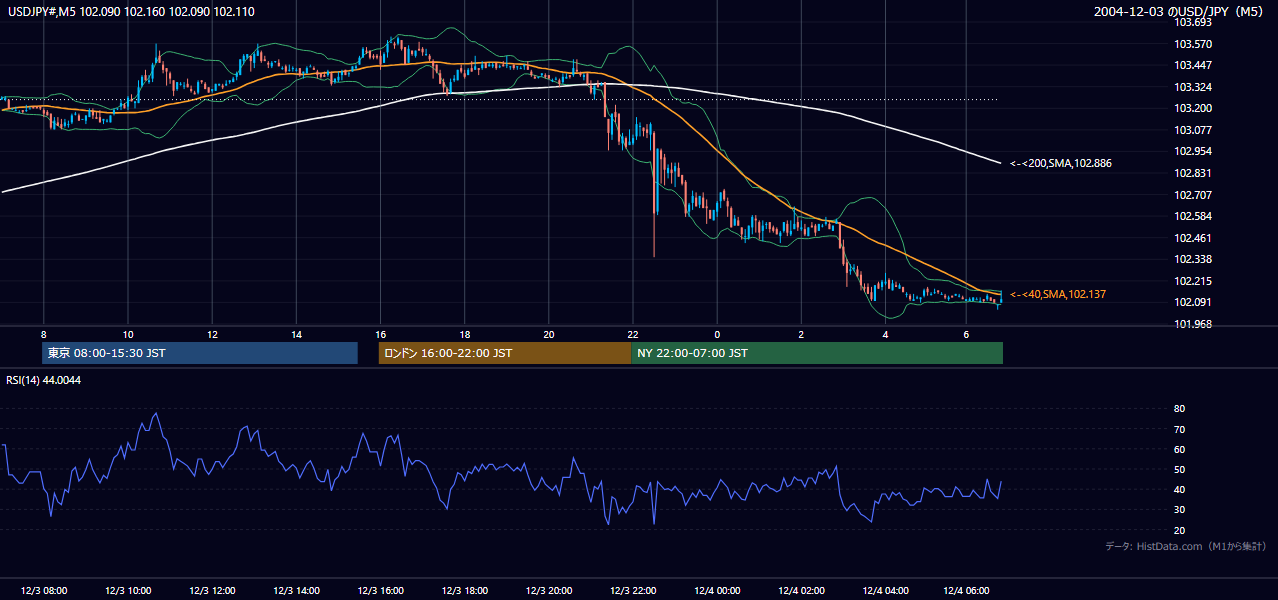Click the 12/3 22:00 time label

pyautogui.click(x=633, y=591)
